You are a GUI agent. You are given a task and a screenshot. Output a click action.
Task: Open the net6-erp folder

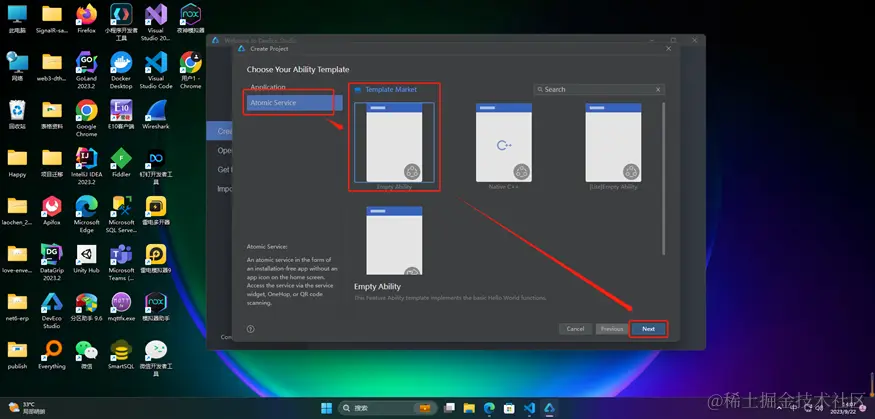tap(17, 306)
